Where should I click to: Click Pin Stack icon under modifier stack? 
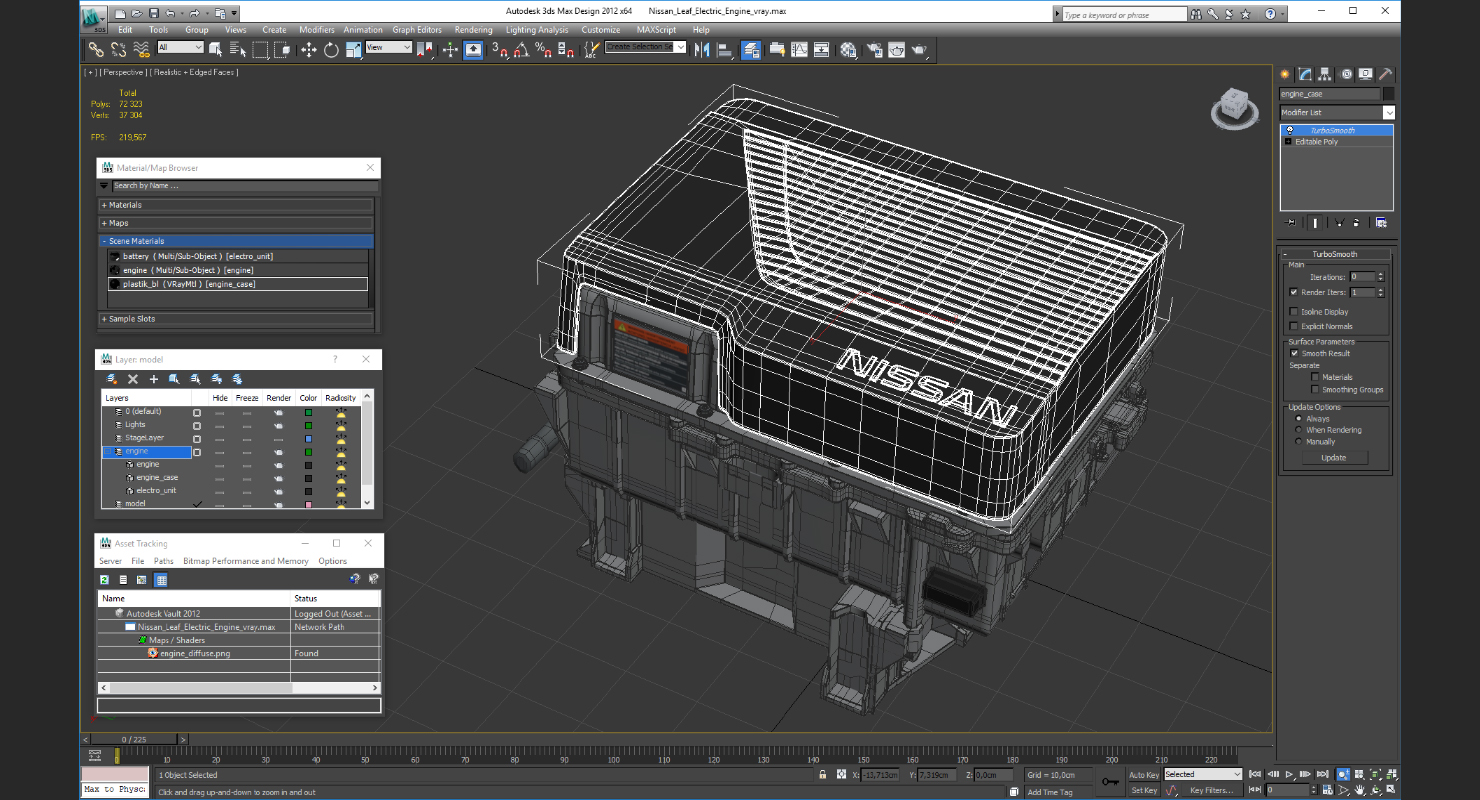[x=1291, y=222]
